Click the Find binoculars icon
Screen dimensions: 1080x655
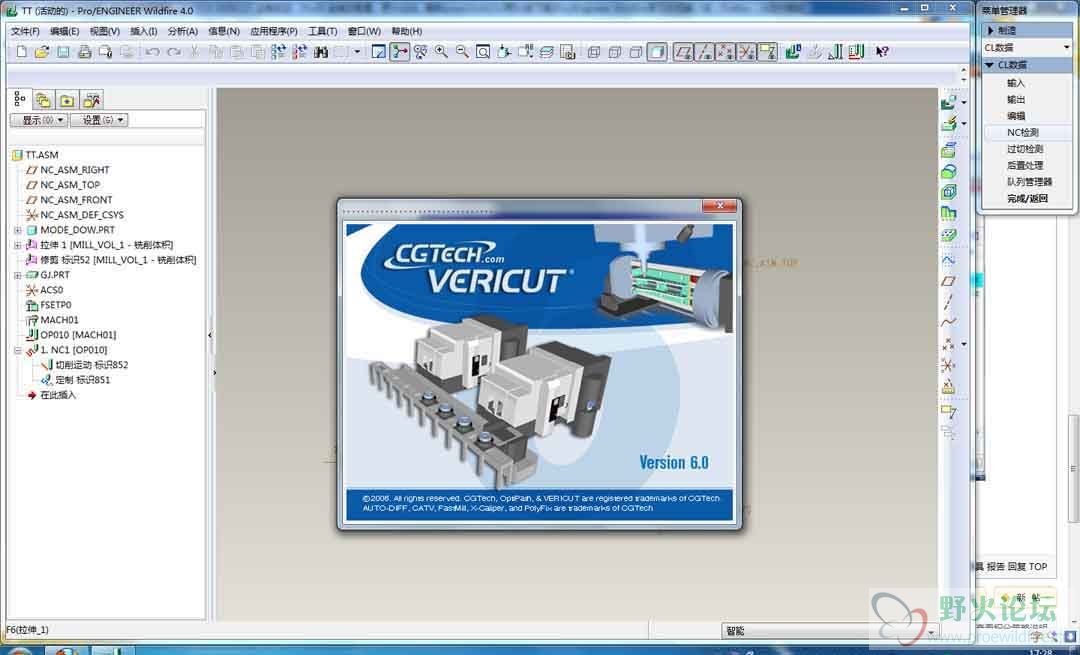pos(321,52)
